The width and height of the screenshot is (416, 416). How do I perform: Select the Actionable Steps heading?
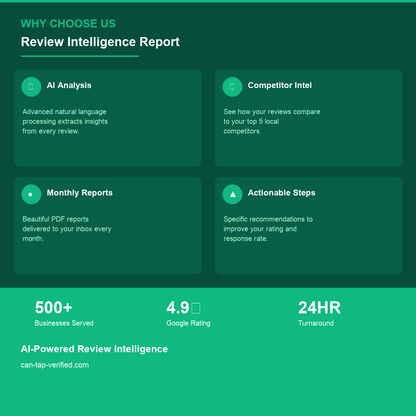(281, 193)
